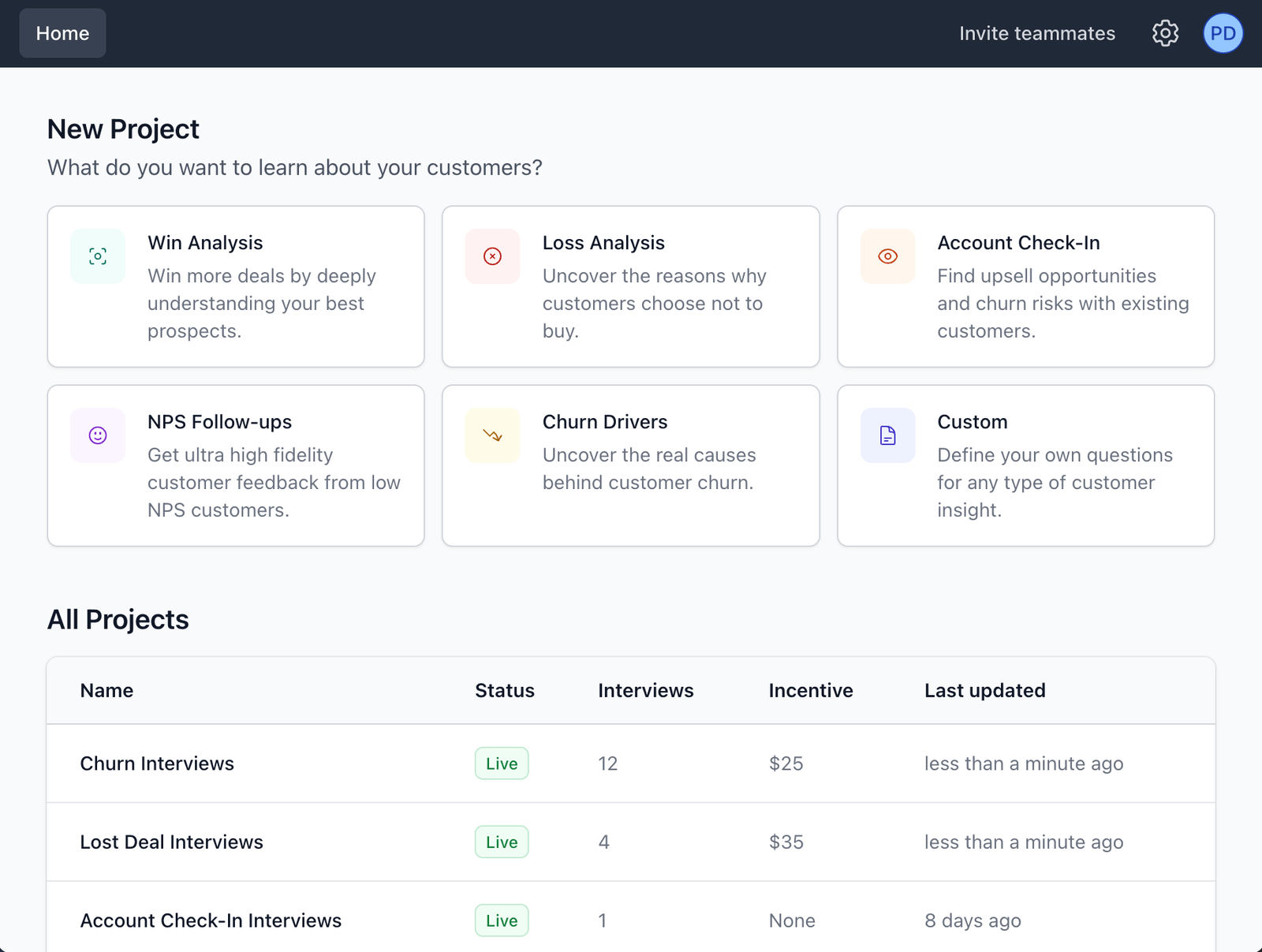
Task: Click the Account Check-In eye icon
Action: (887, 256)
